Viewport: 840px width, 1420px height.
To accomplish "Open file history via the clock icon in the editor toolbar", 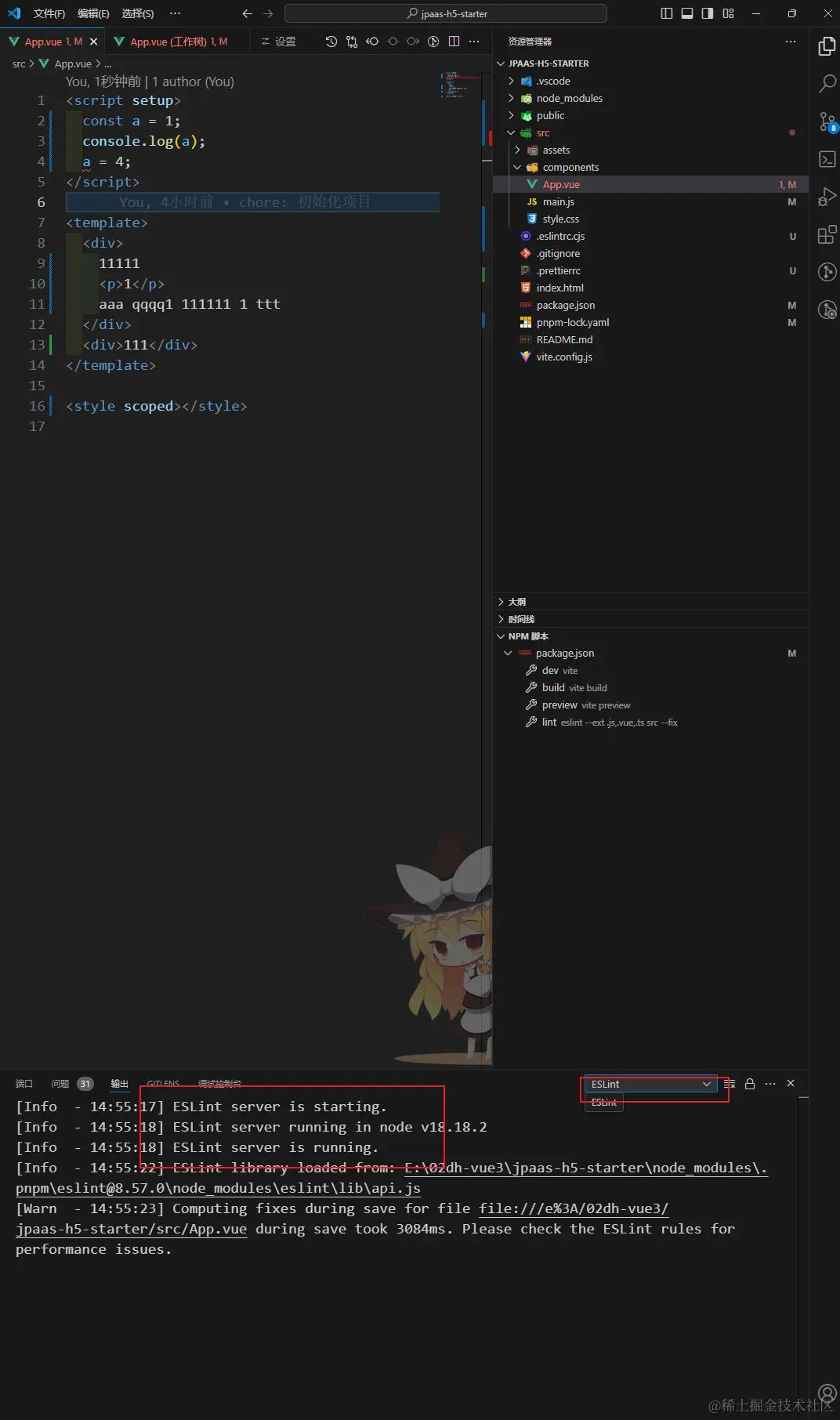I will tap(331, 42).
